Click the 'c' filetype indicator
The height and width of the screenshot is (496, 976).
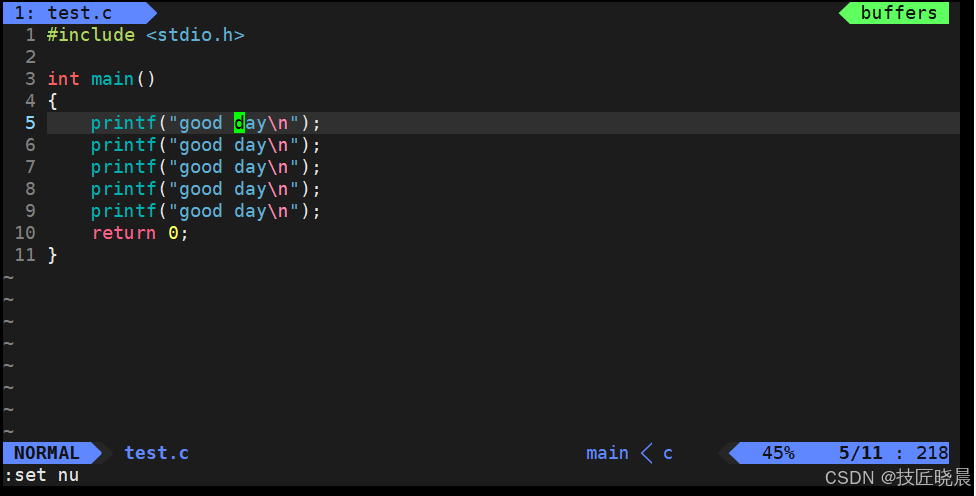(668, 454)
